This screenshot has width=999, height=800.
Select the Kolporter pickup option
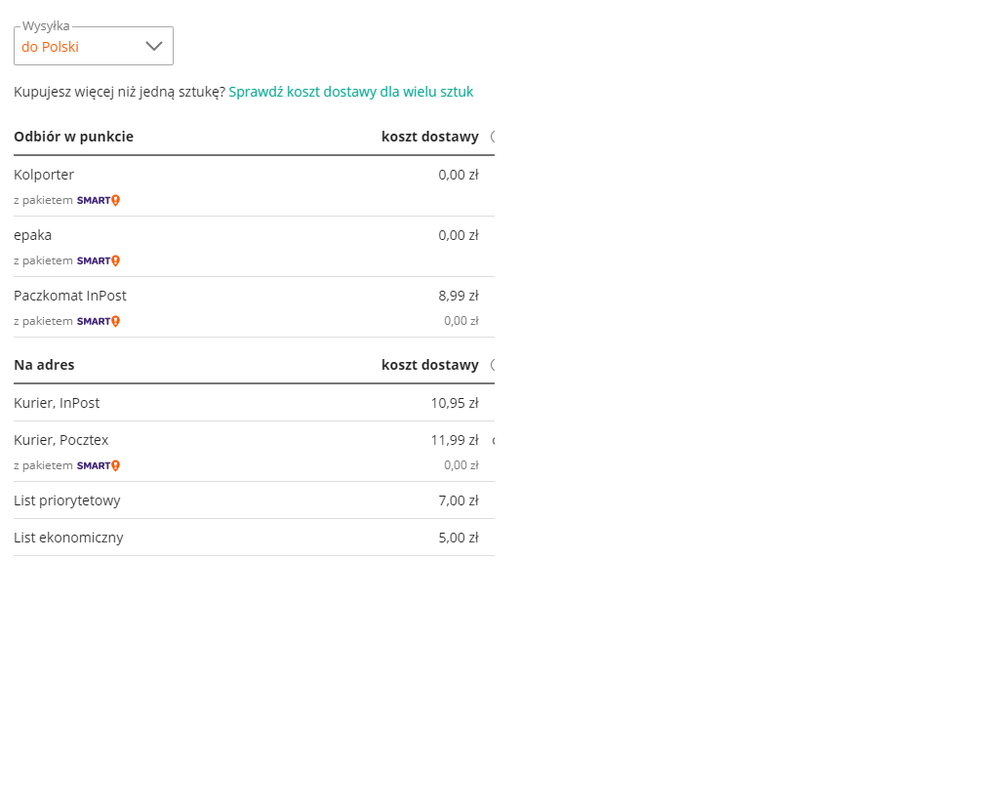pyautogui.click(x=44, y=175)
